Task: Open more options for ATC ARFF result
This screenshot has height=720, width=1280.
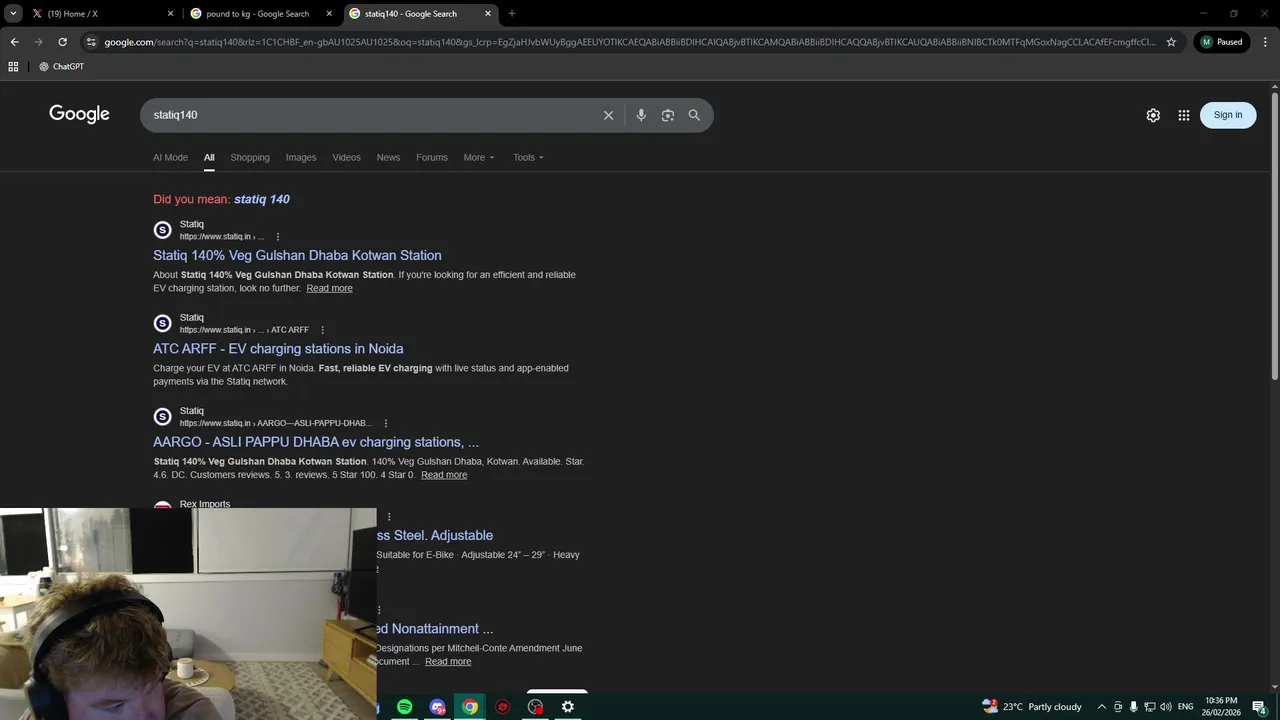Action: pos(322,330)
